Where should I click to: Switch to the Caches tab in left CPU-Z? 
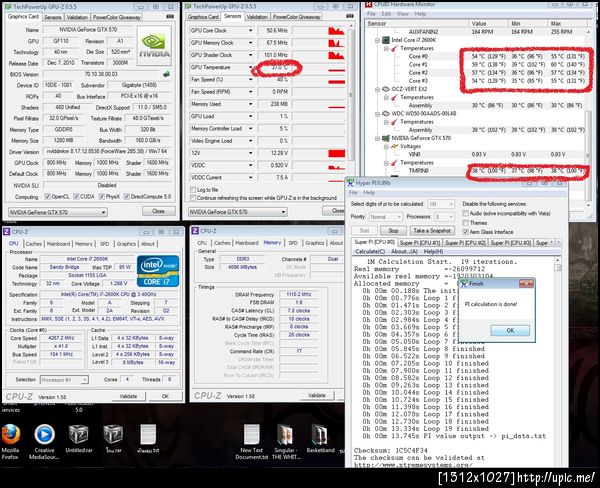(34, 243)
